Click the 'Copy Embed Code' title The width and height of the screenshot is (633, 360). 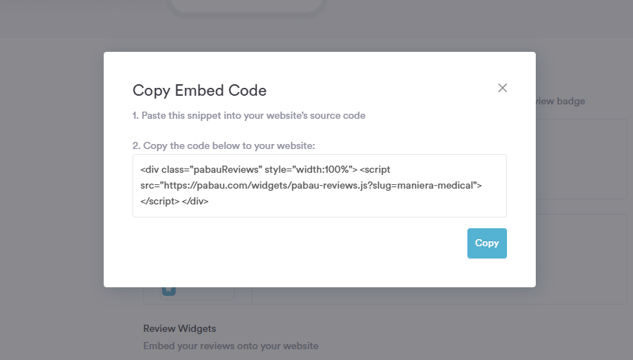[x=199, y=90]
